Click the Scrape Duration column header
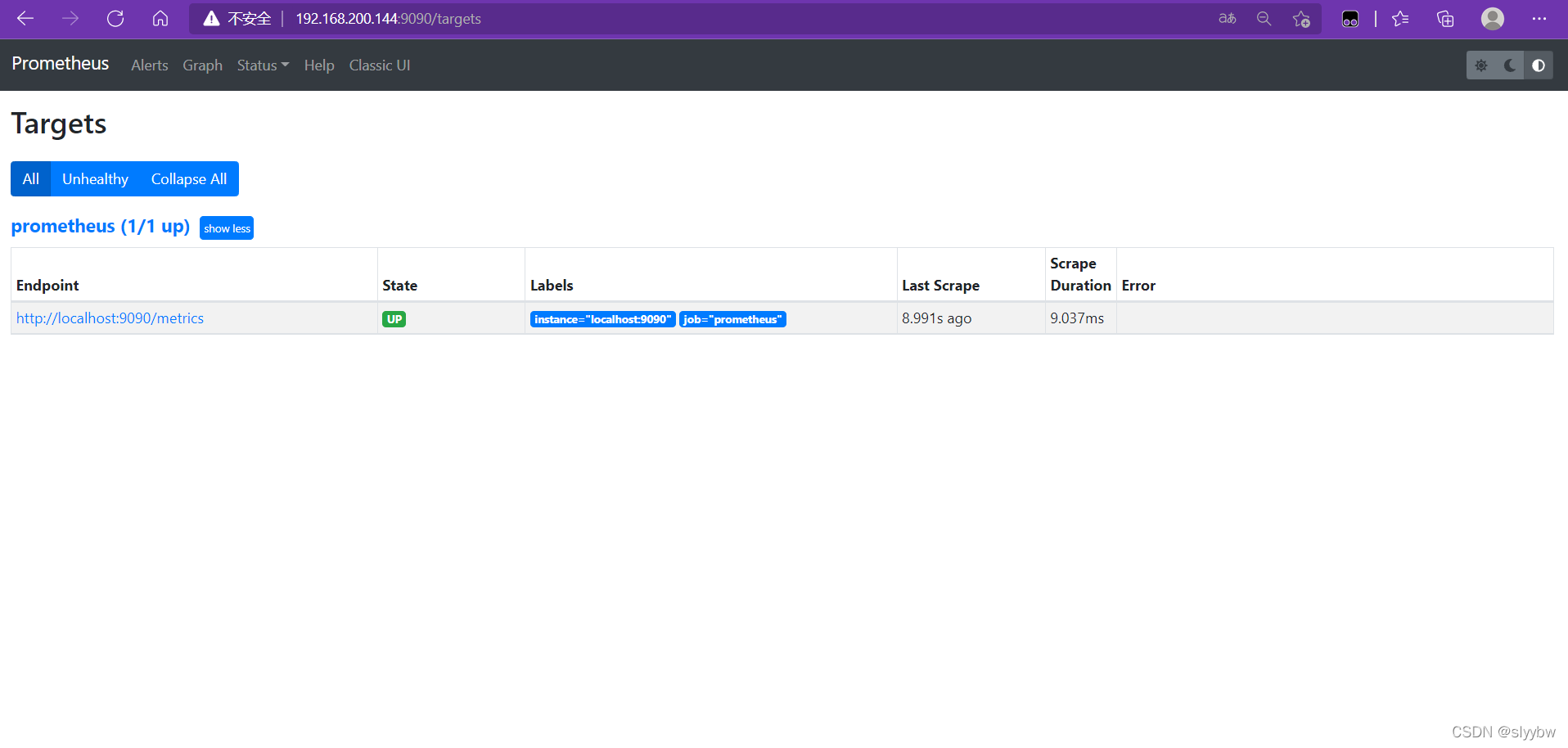The height and width of the screenshot is (748, 1568). 1080,274
